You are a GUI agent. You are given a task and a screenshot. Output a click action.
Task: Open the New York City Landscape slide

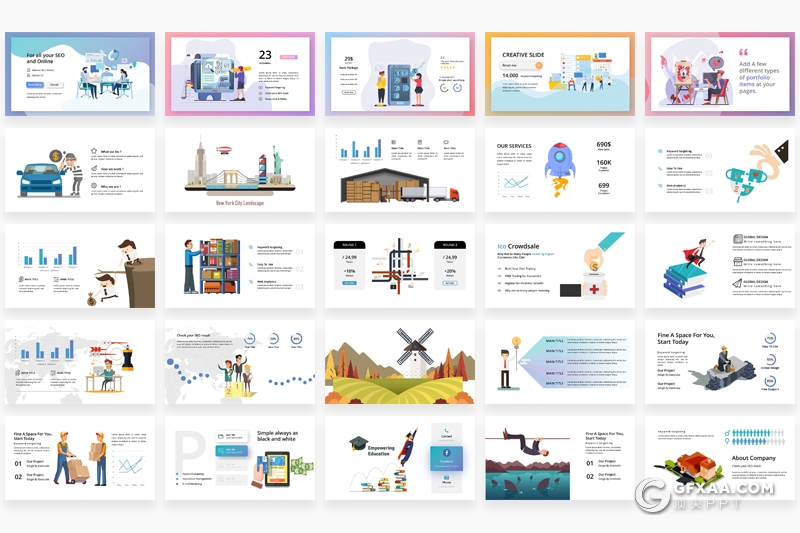[239, 169]
